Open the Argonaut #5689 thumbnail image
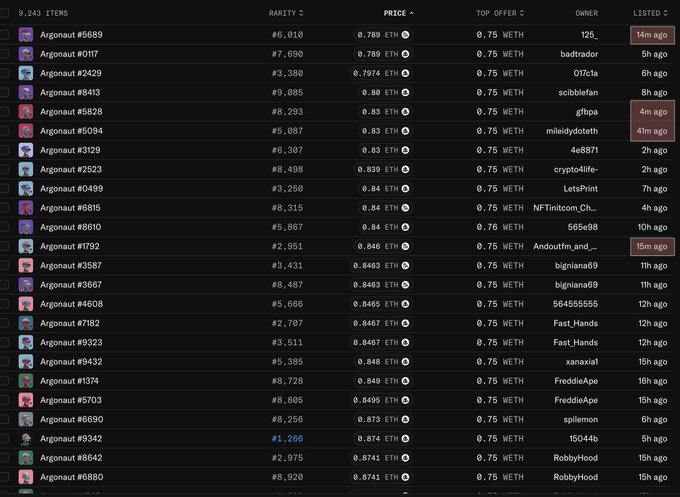The width and height of the screenshot is (680, 497). (26, 35)
